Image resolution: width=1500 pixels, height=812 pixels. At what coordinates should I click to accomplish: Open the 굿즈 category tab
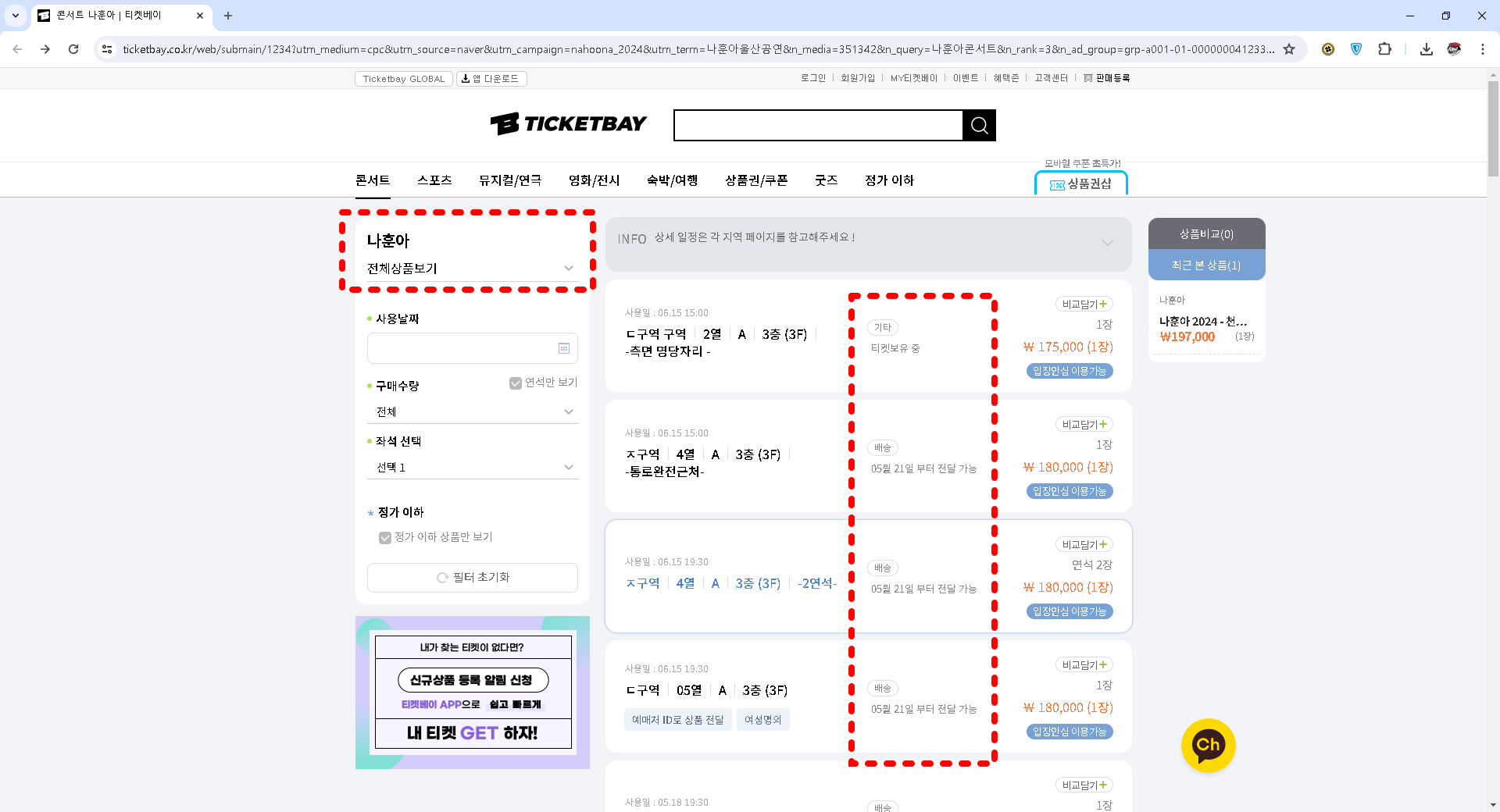point(826,180)
